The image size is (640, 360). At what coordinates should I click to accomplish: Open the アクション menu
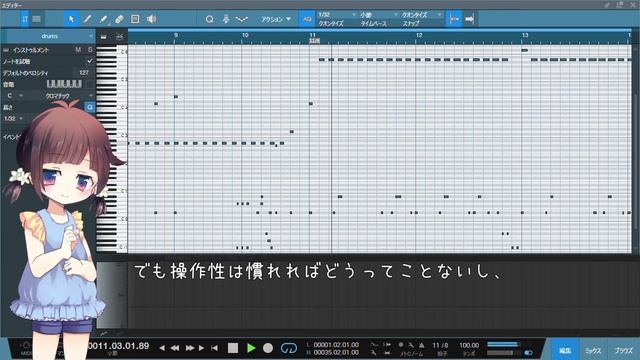click(276, 19)
